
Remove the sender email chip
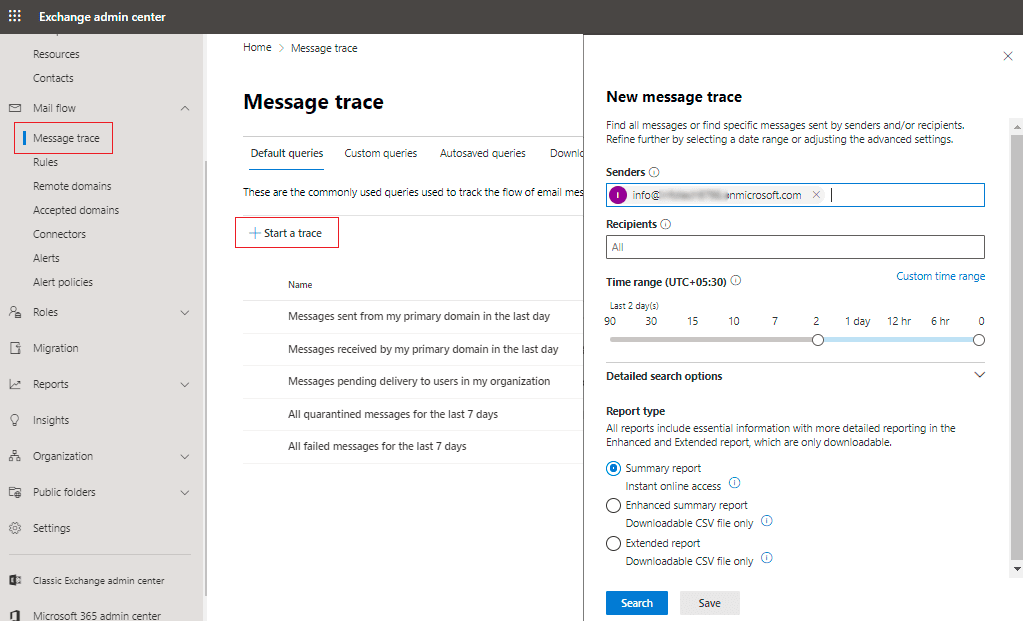pos(816,195)
